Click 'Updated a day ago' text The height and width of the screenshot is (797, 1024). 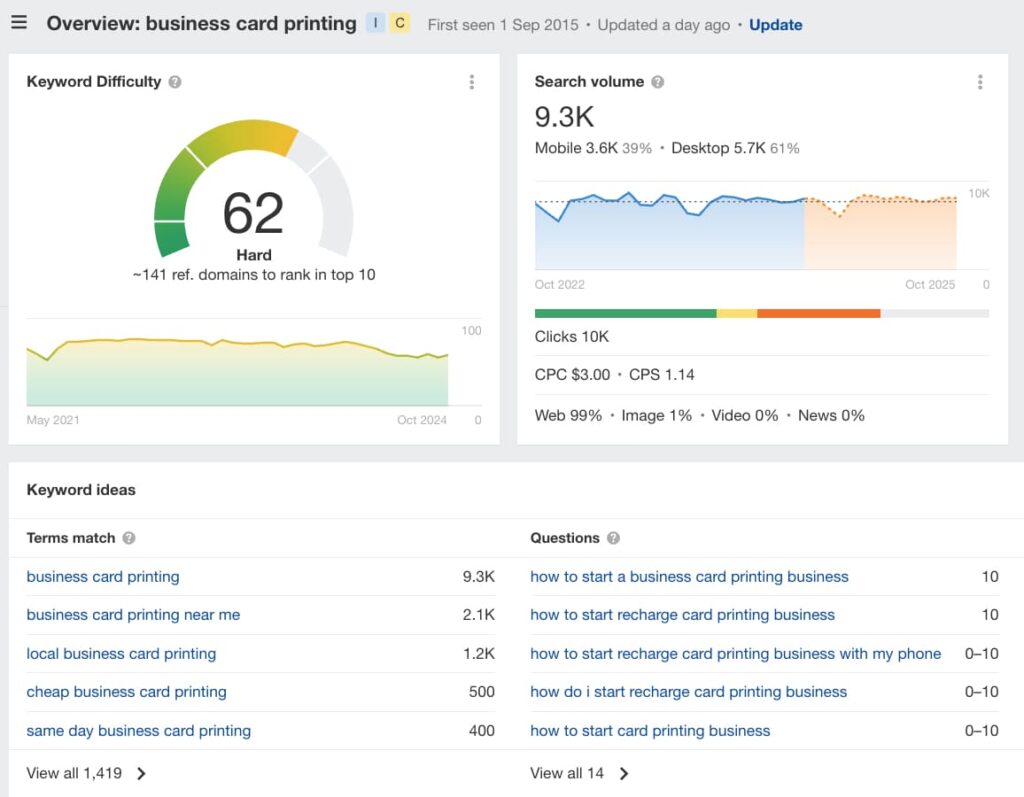[x=664, y=25]
